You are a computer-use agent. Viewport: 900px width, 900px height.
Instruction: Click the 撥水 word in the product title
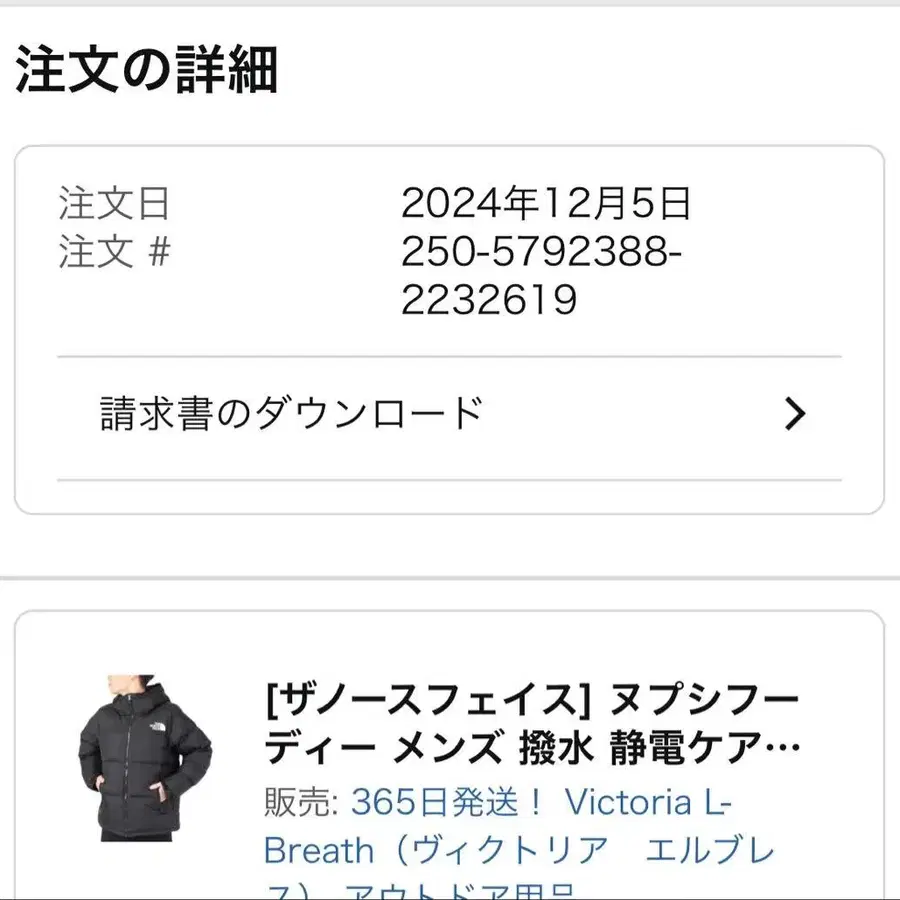546,747
